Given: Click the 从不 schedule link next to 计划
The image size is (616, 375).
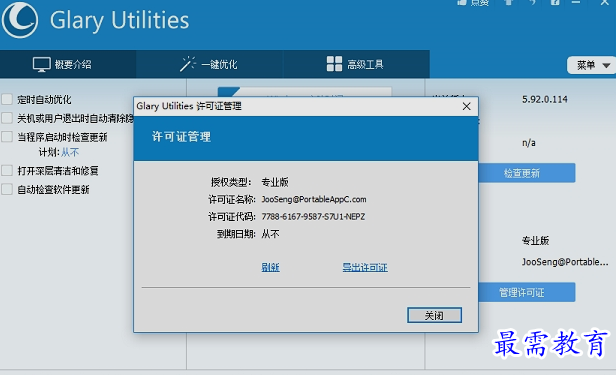Looking at the screenshot, I should (70, 152).
